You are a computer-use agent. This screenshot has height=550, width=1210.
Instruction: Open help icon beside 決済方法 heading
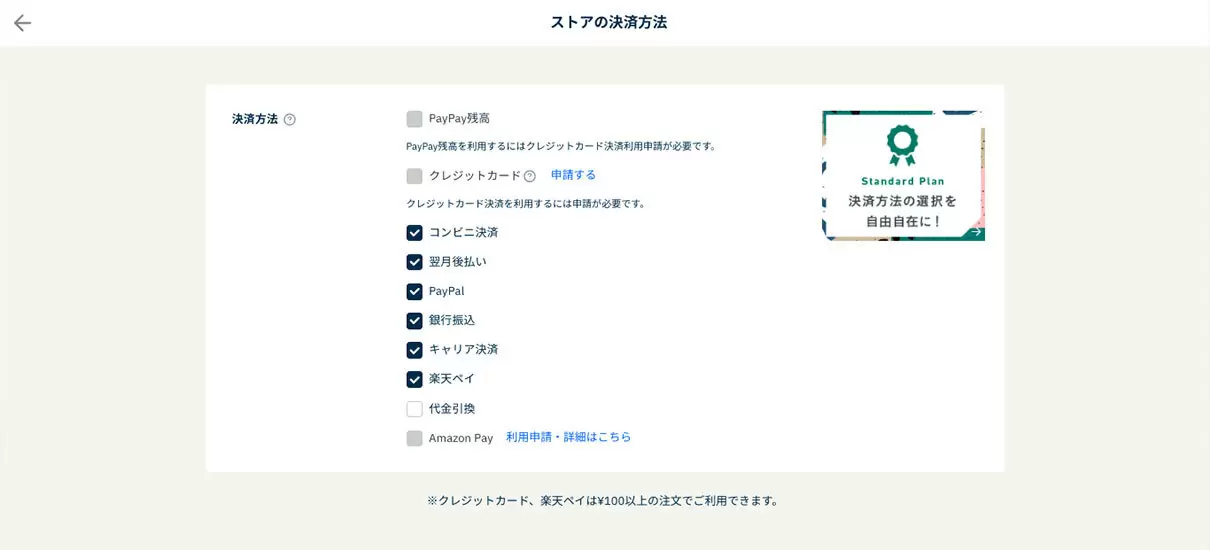[x=290, y=120]
